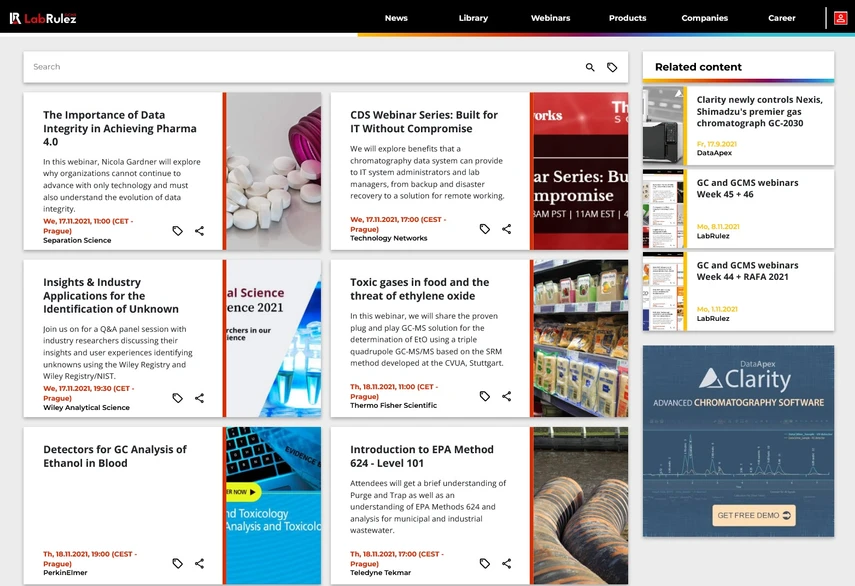Click 'PerkinElmer' organizer text
This screenshot has width=855, height=586.
tap(65, 573)
